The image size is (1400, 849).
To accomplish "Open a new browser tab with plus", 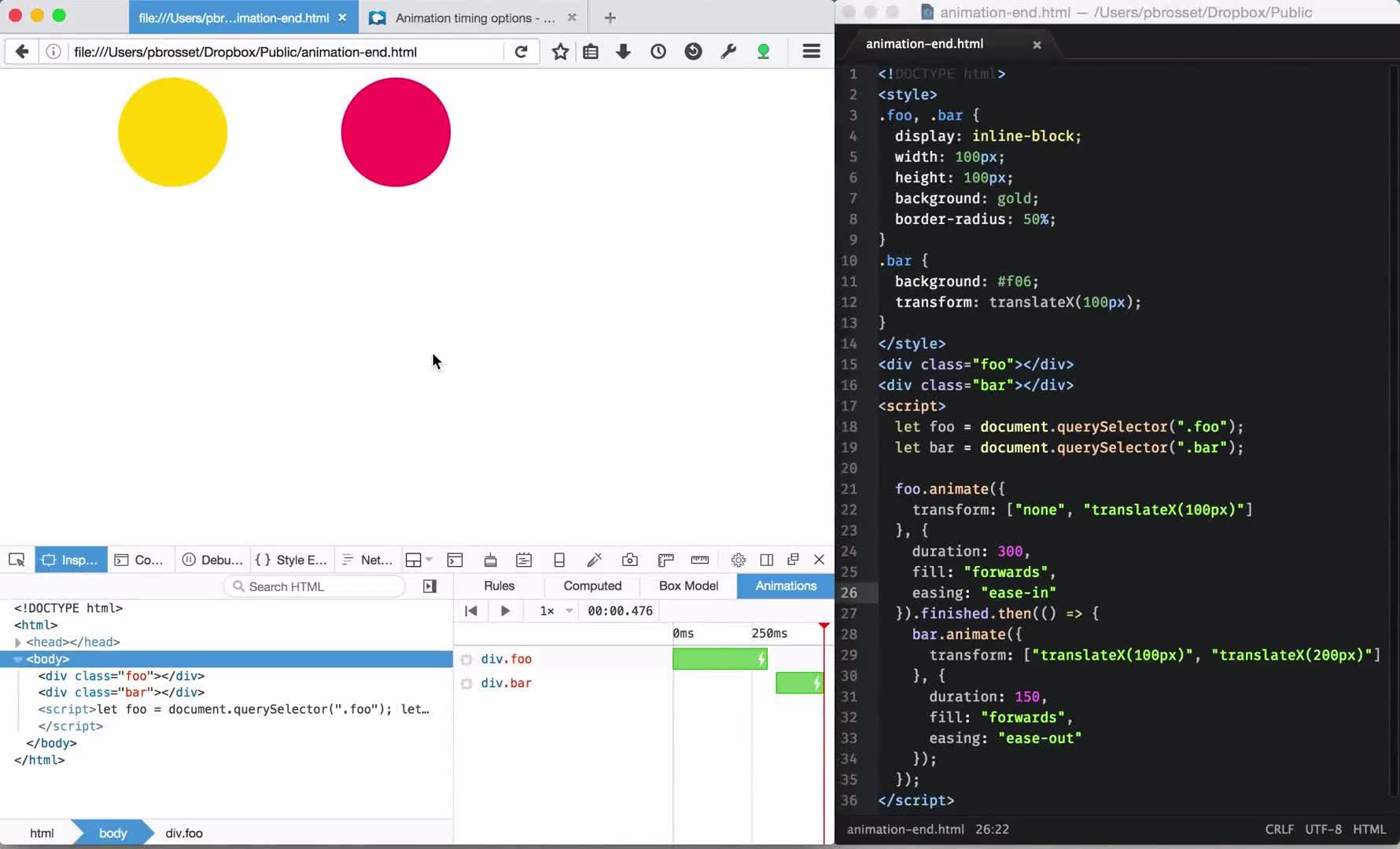I will (x=610, y=17).
